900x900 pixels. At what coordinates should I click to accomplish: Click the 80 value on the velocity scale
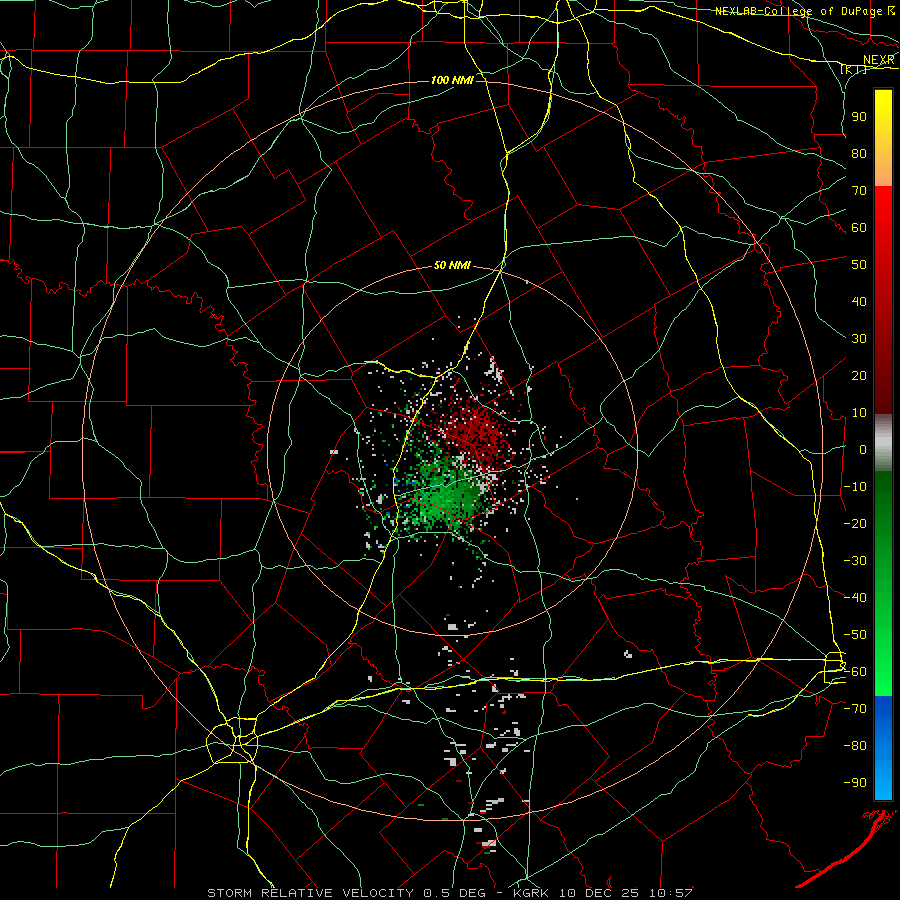point(859,153)
